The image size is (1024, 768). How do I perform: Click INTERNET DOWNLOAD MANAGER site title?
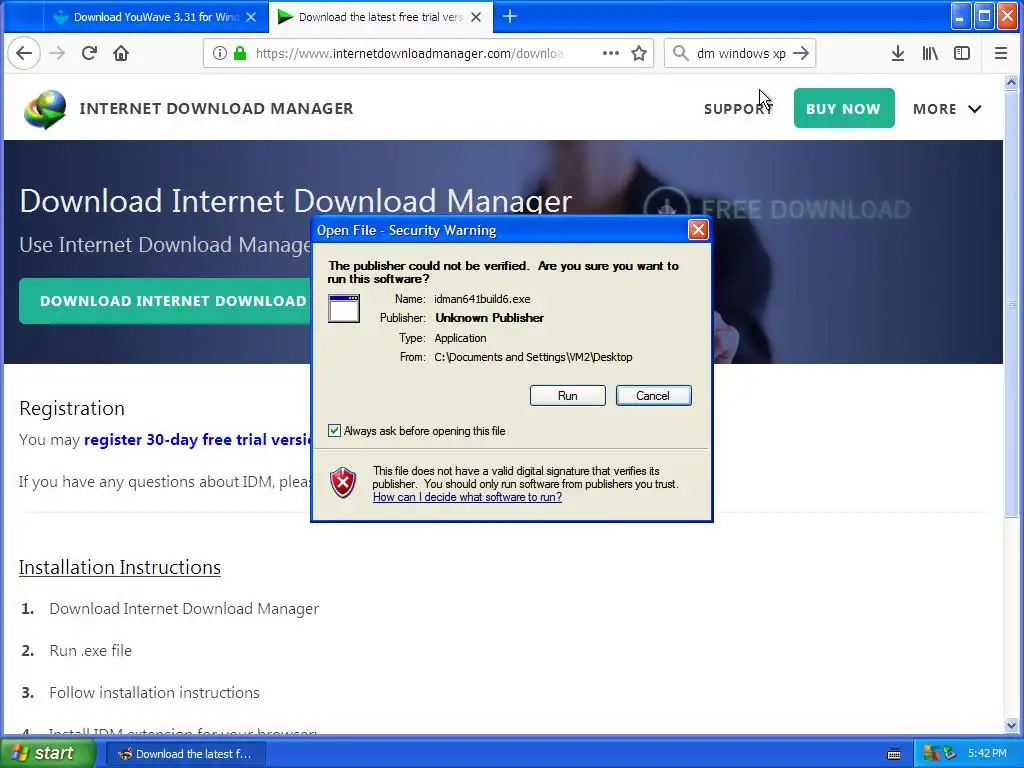pyautogui.click(x=216, y=108)
